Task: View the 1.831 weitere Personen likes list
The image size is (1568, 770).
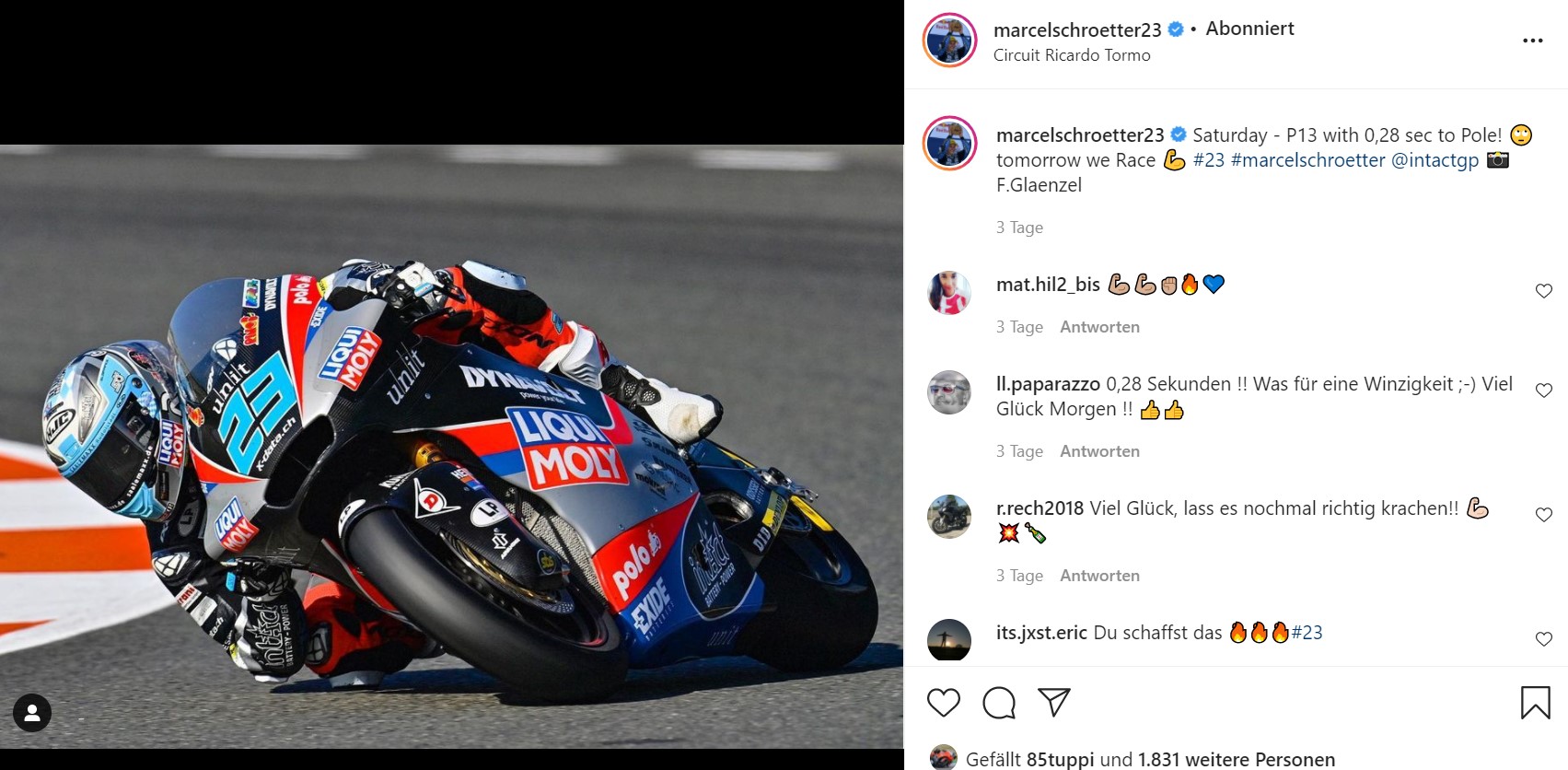Action: click(1236, 760)
